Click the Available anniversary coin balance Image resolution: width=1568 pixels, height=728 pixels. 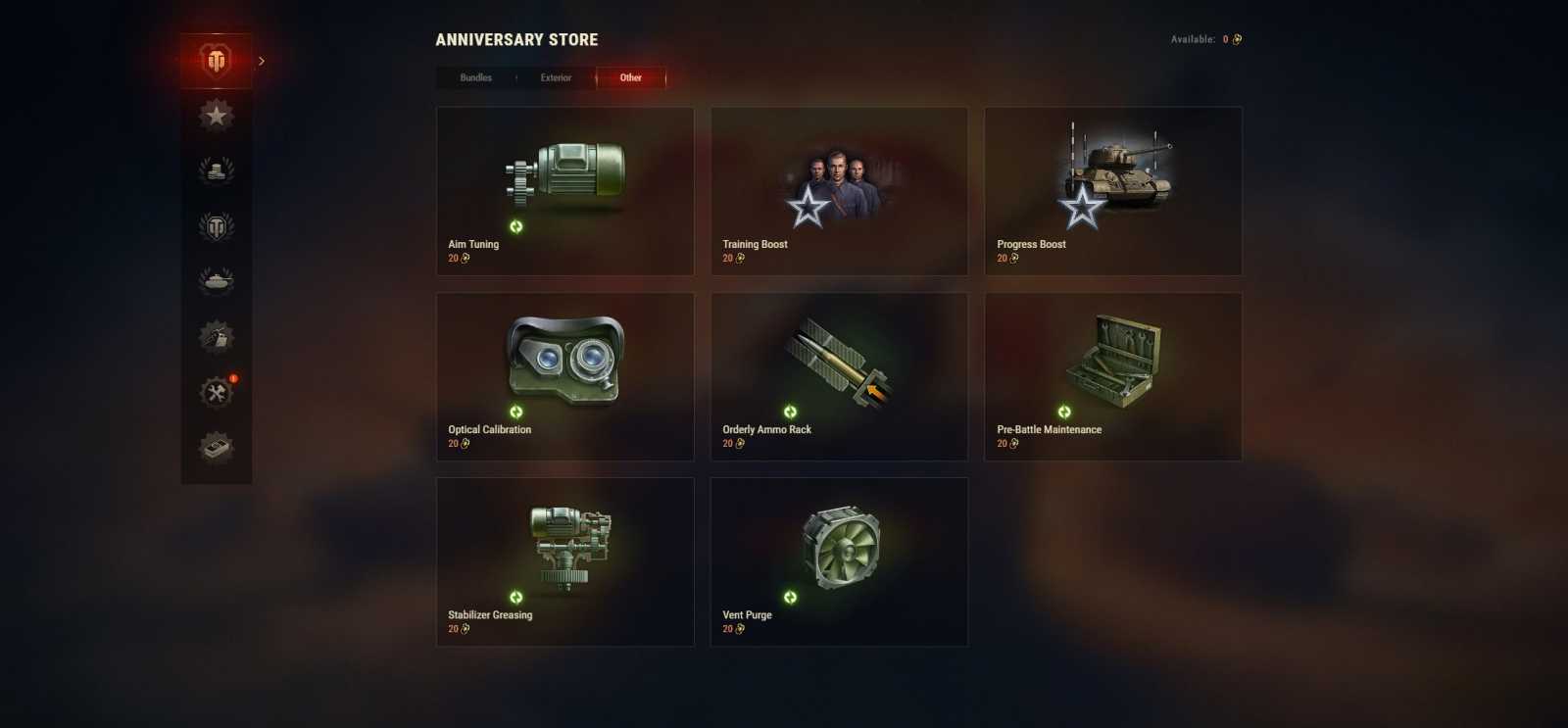coord(1206,39)
